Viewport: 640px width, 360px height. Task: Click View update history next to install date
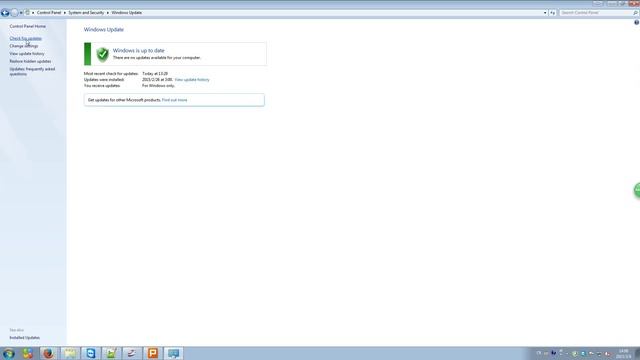tap(192, 80)
